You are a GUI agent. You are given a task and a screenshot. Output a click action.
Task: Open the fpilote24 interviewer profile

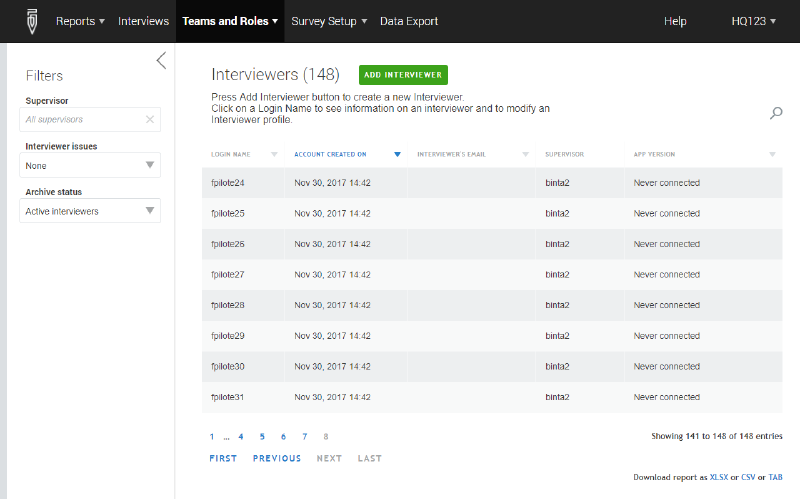pos(228,183)
